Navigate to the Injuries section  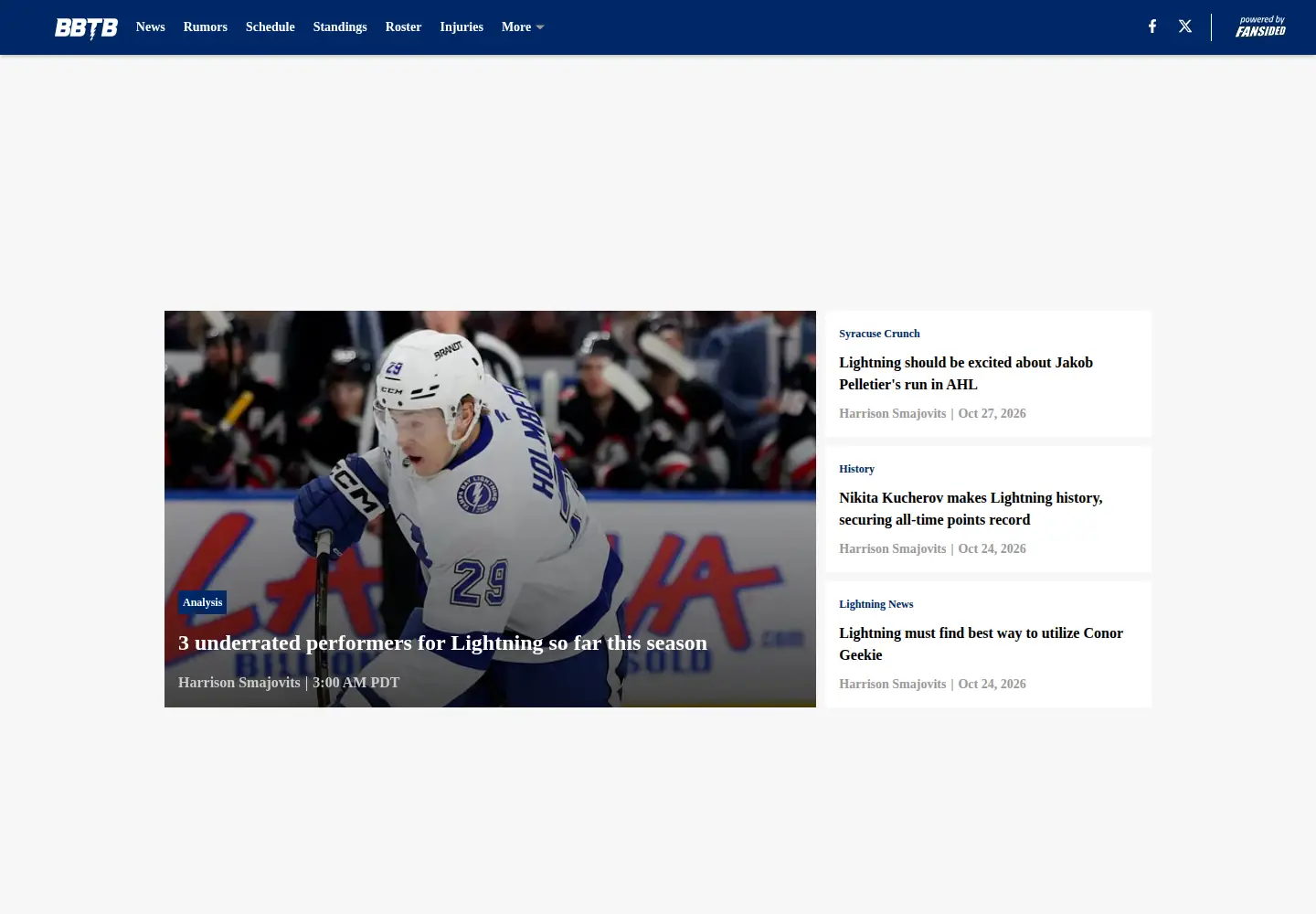(462, 27)
